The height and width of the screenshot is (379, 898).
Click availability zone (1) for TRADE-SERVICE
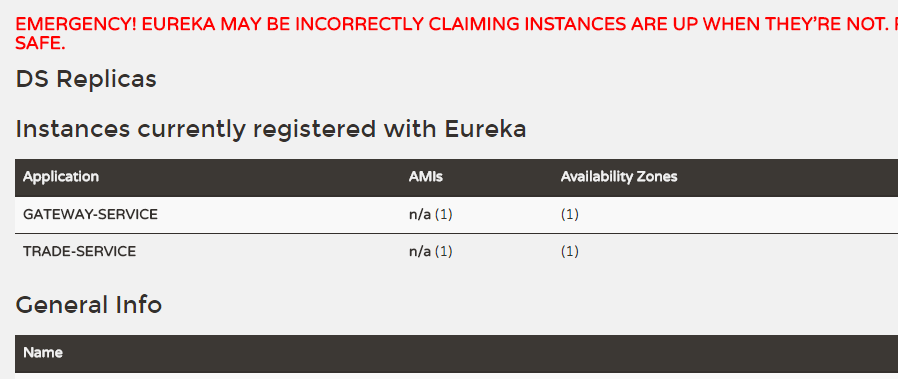tap(569, 251)
